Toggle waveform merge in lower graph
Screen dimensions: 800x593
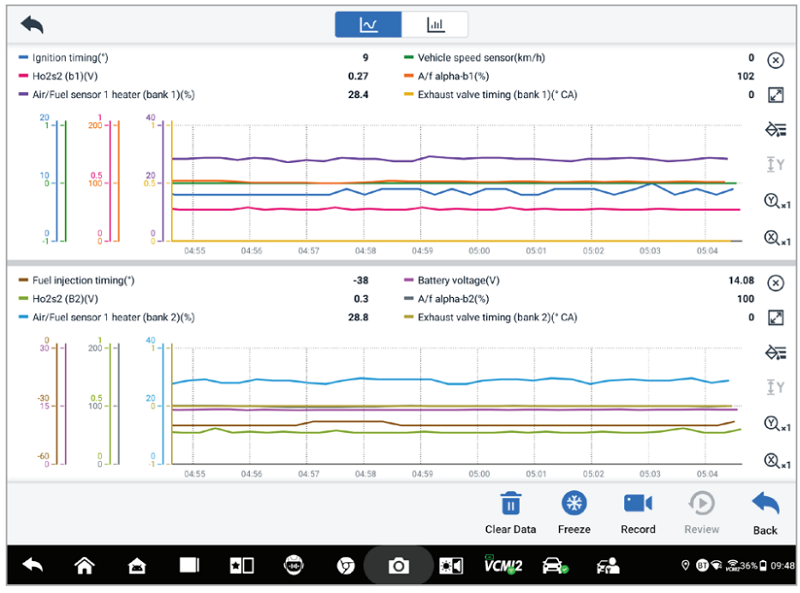click(x=775, y=351)
